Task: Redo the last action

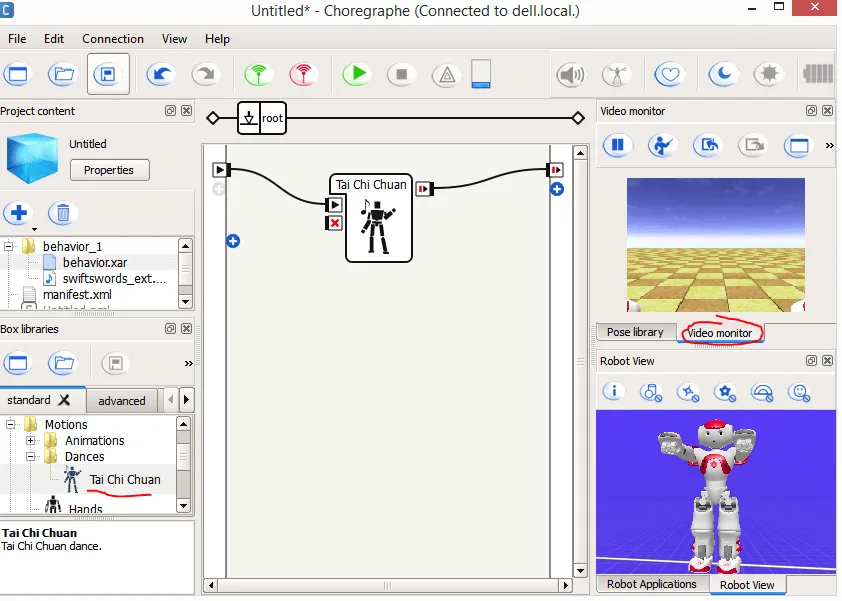Action: (206, 74)
